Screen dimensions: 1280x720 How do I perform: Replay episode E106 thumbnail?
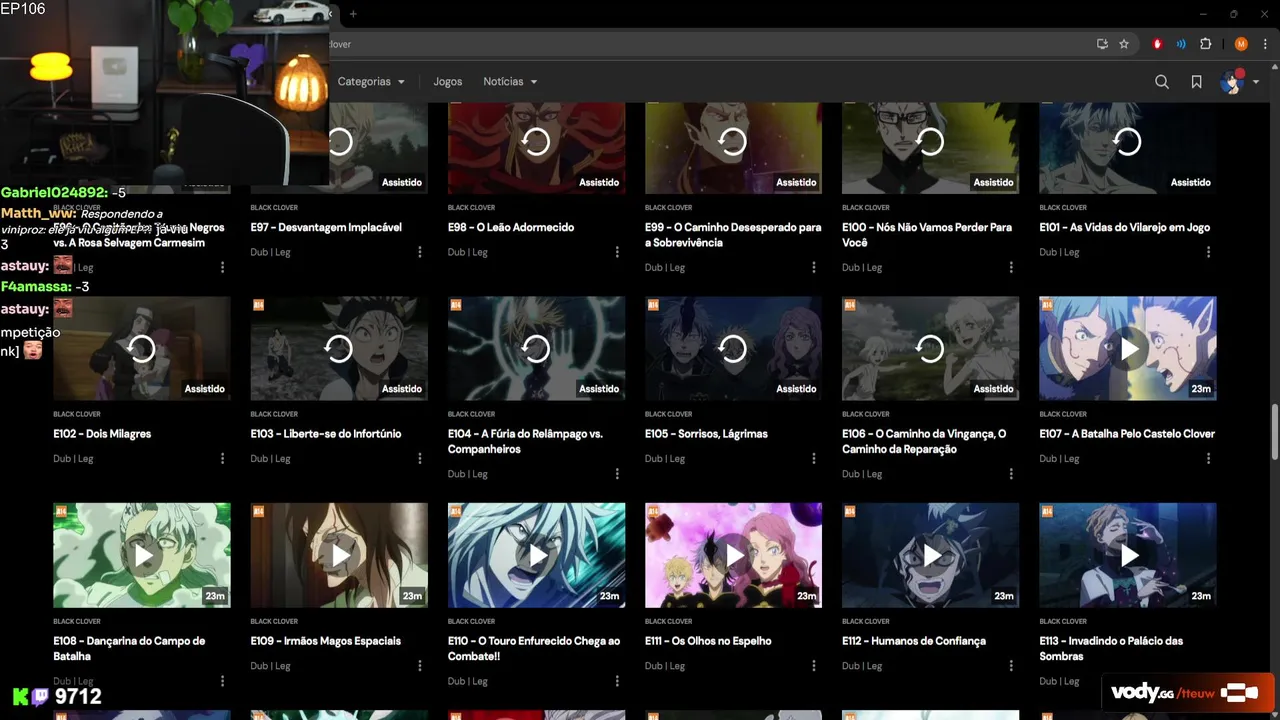point(930,348)
